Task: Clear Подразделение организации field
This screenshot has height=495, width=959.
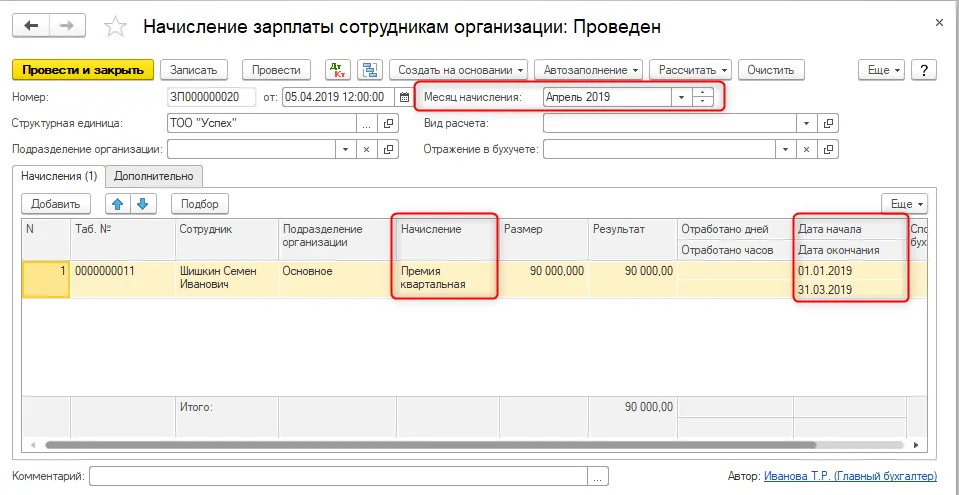Action: tap(366, 149)
